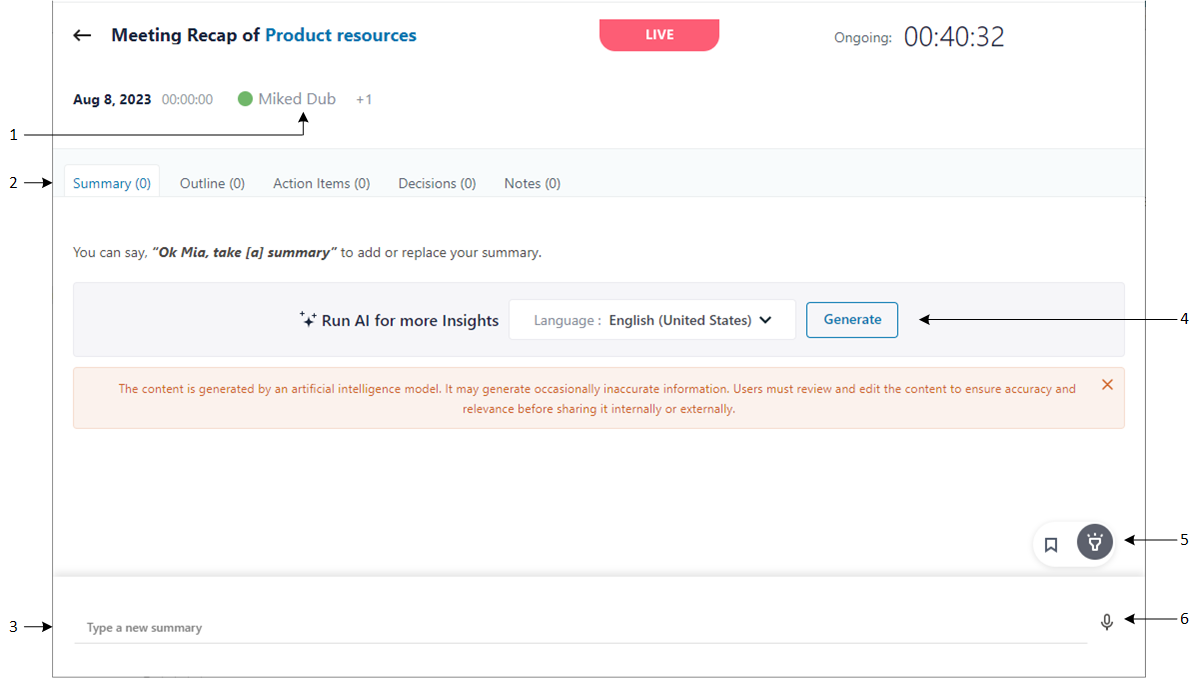Click the LIVE status badge

point(659,35)
